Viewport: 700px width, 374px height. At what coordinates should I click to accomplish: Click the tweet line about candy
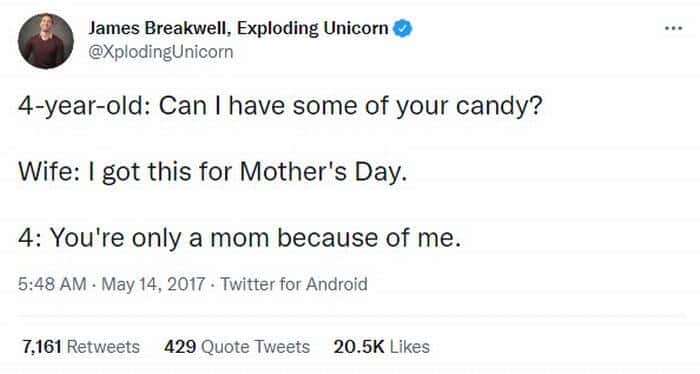pos(280,107)
